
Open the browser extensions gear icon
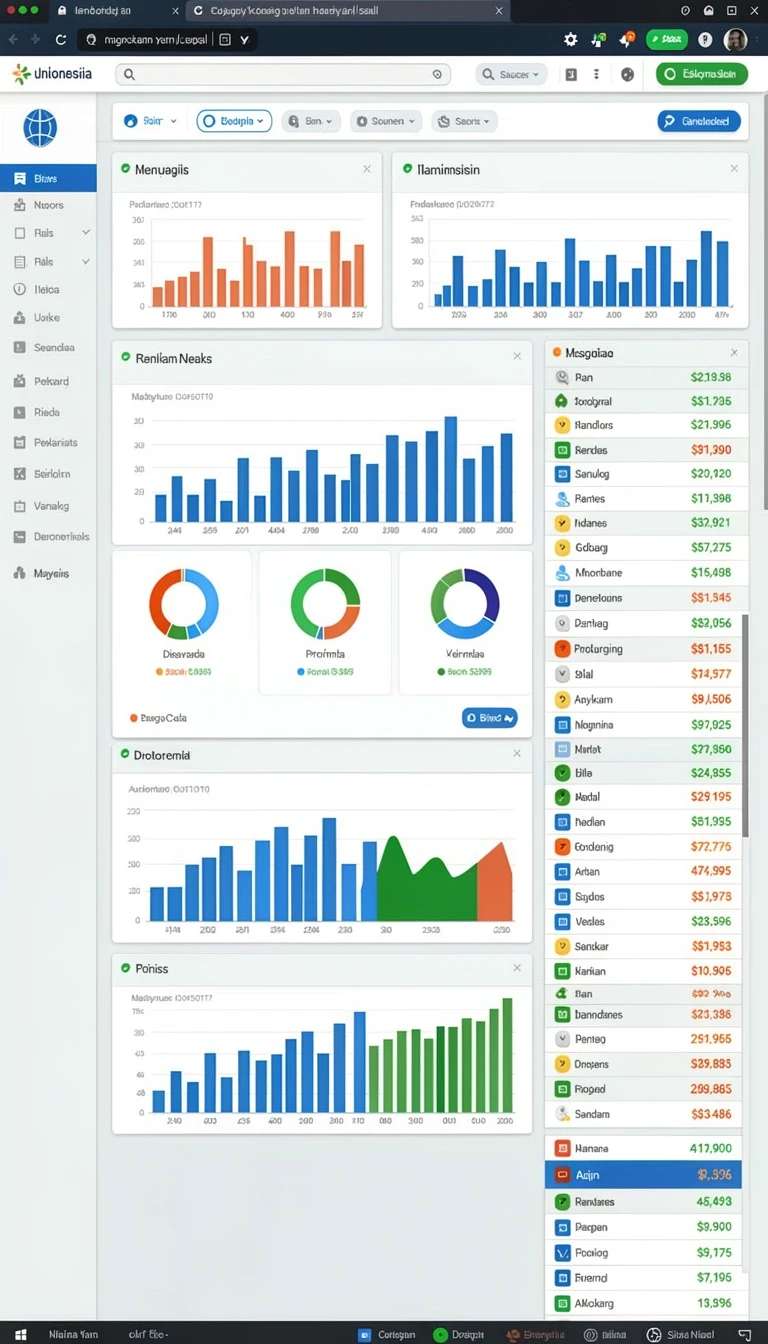click(x=570, y=40)
